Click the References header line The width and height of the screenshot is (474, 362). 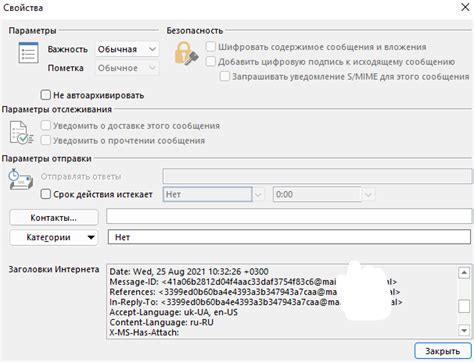pos(255,292)
